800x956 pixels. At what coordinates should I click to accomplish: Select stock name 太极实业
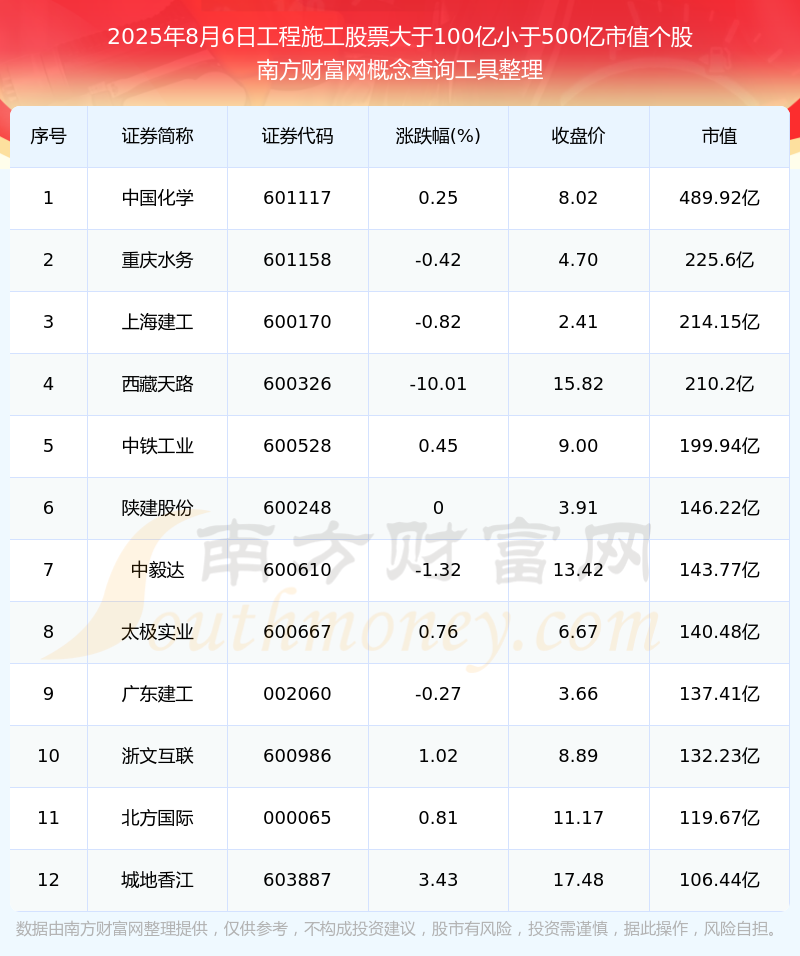(x=157, y=632)
